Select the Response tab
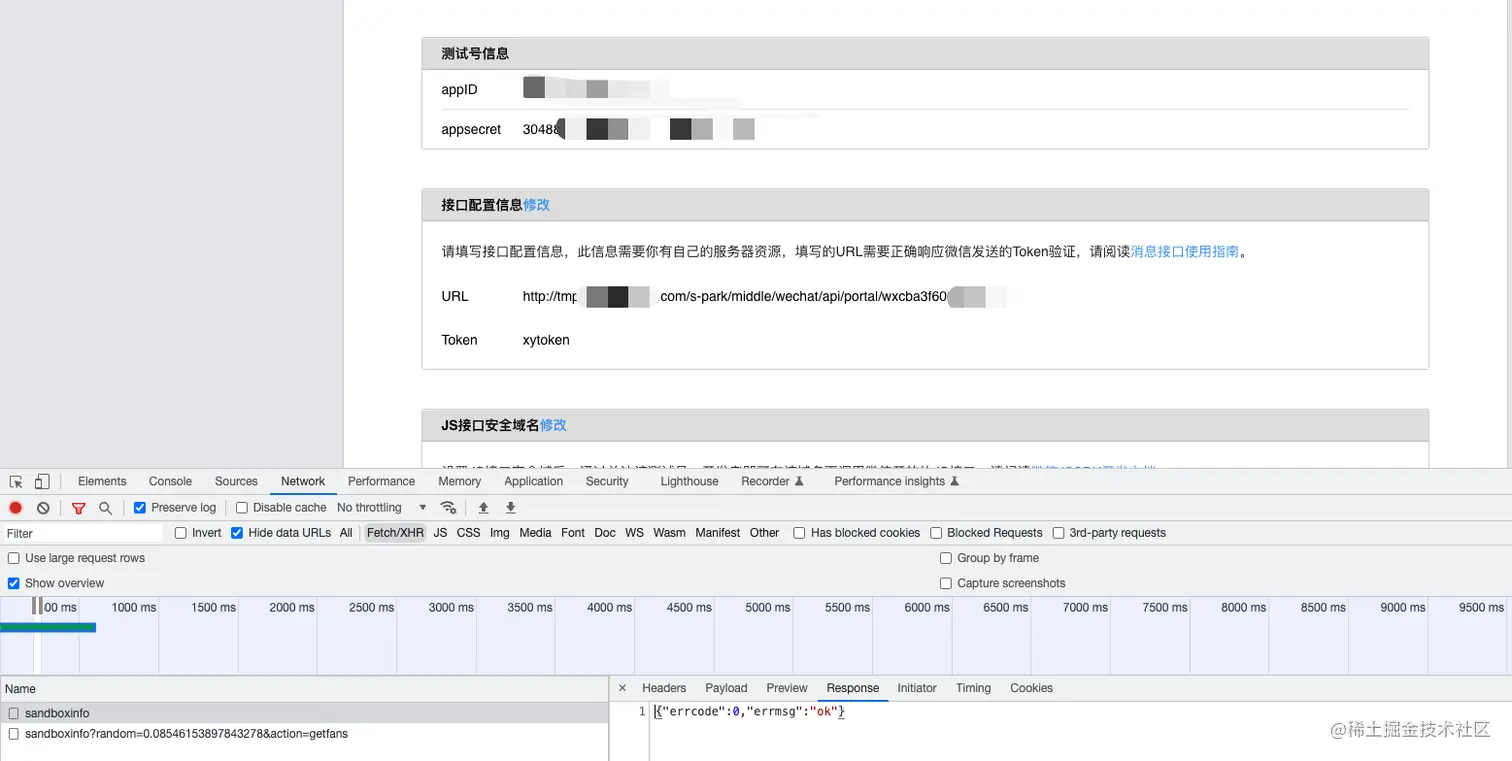The height and width of the screenshot is (761, 1512). click(x=853, y=688)
